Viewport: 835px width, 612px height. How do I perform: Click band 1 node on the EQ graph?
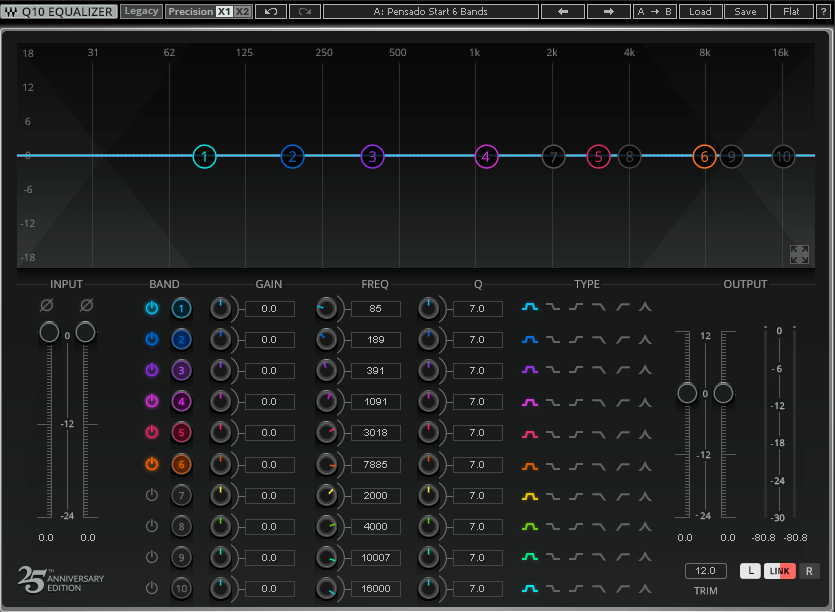click(204, 157)
